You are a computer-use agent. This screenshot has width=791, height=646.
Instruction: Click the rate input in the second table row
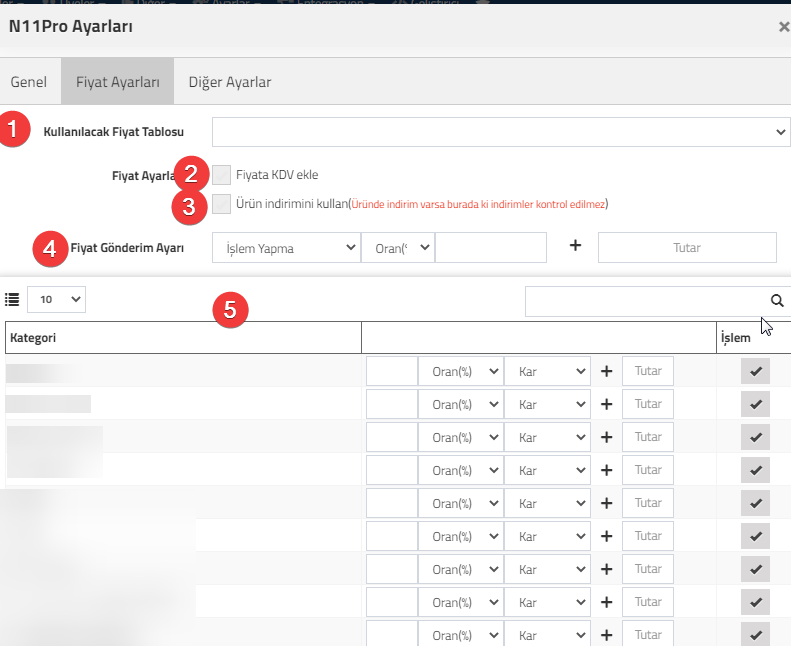[x=392, y=404]
